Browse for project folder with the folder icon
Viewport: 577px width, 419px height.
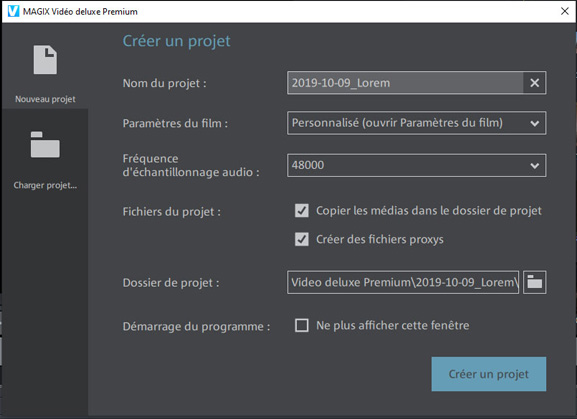pyautogui.click(x=535, y=282)
